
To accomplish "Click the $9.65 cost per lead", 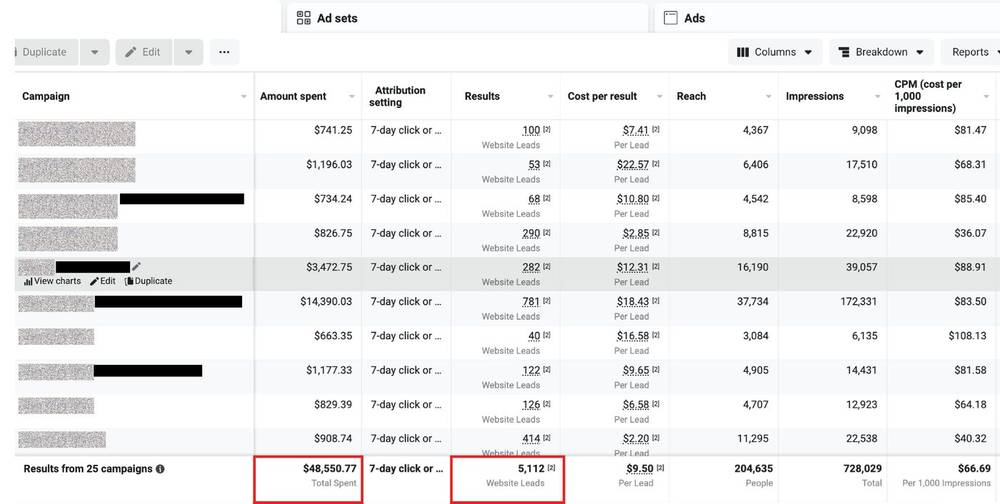I will click(x=636, y=371).
